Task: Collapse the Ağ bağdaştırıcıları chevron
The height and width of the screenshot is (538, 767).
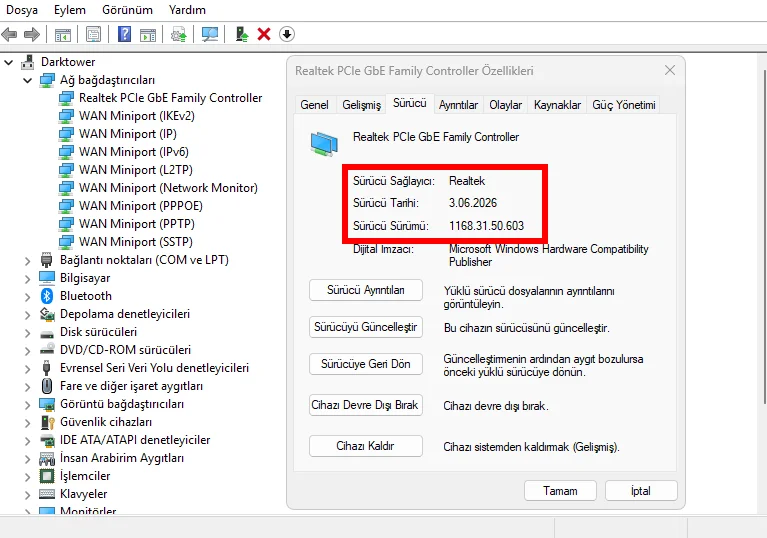Action: (27, 80)
